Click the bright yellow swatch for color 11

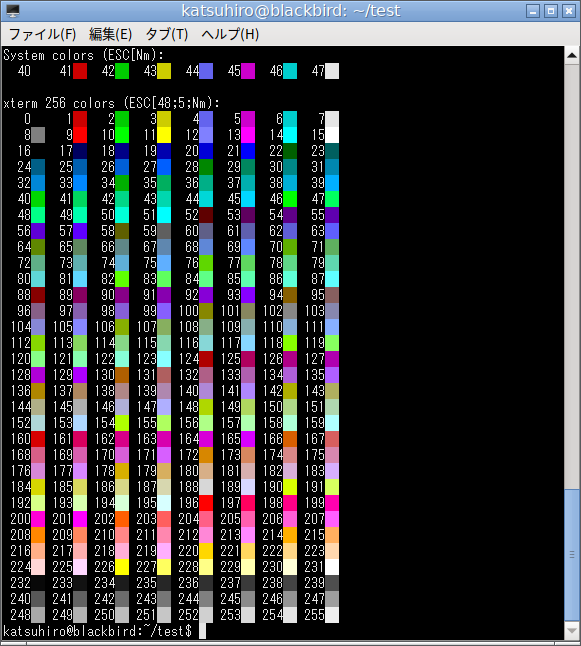point(164,135)
